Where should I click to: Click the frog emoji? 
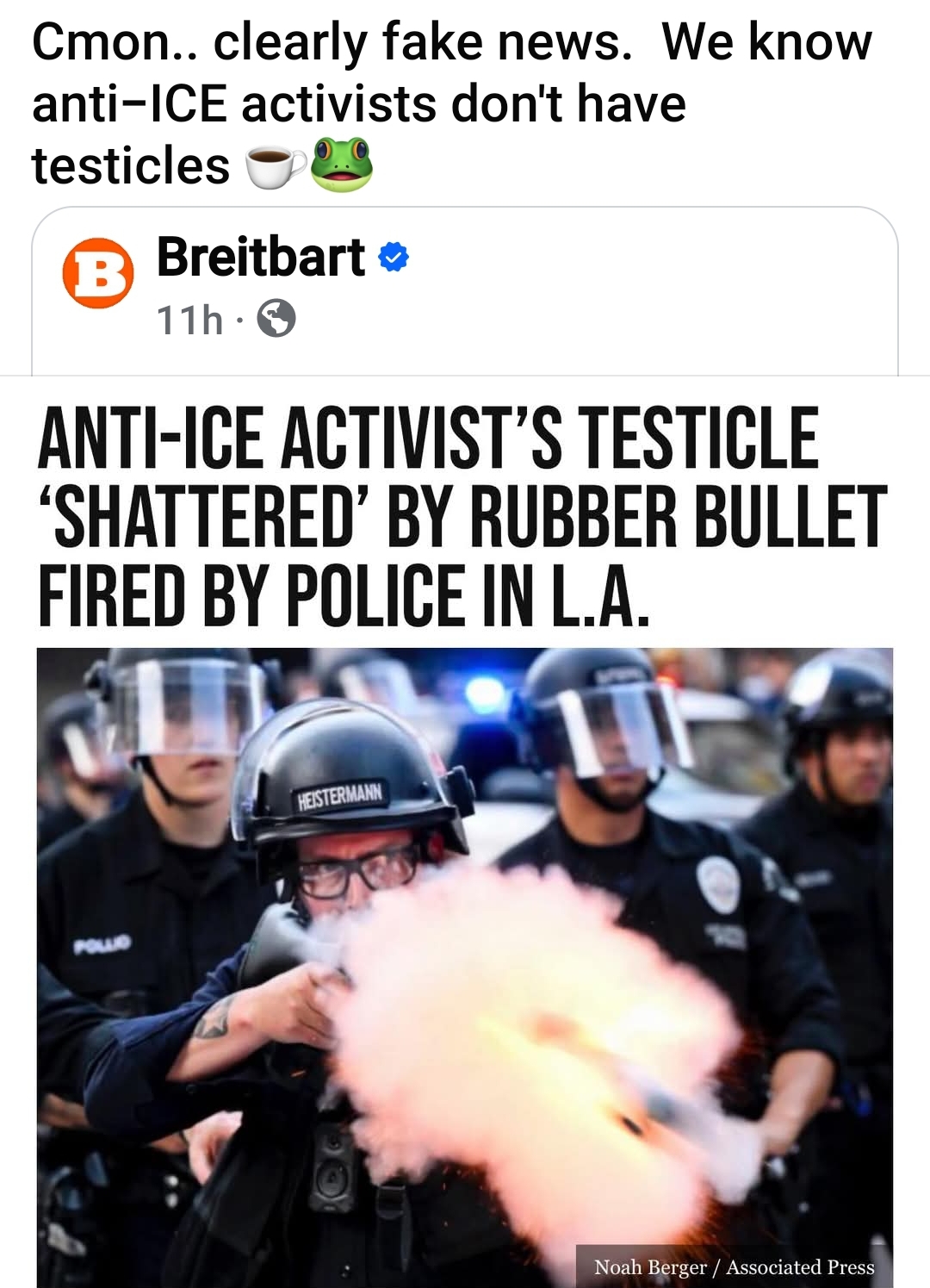coord(341,164)
